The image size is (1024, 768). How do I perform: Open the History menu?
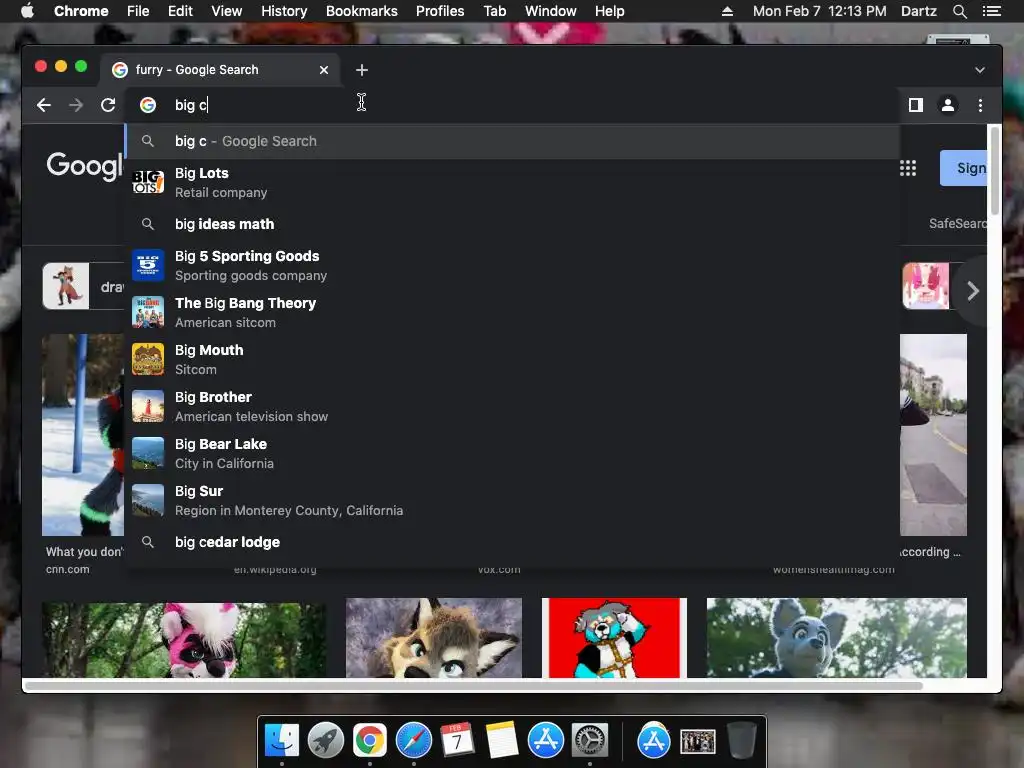click(x=284, y=11)
